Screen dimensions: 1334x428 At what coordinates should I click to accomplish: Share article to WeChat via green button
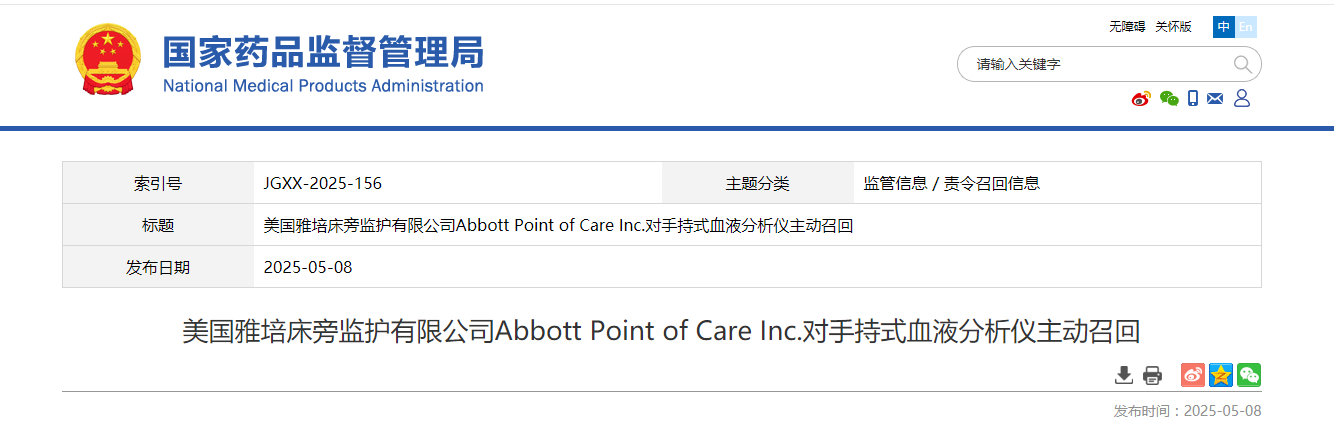point(1249,375)
